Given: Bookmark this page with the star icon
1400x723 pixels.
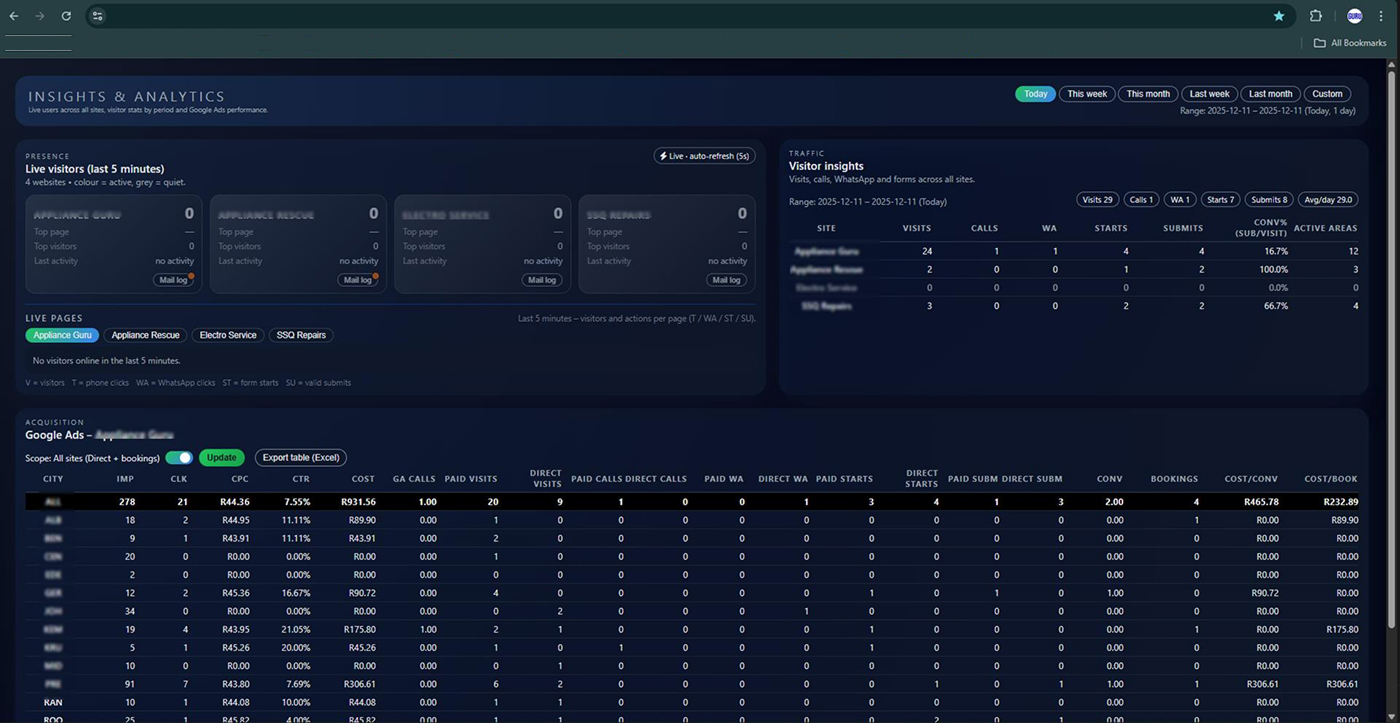Looking at the screenshot, I should click(x=1279, y=16).
